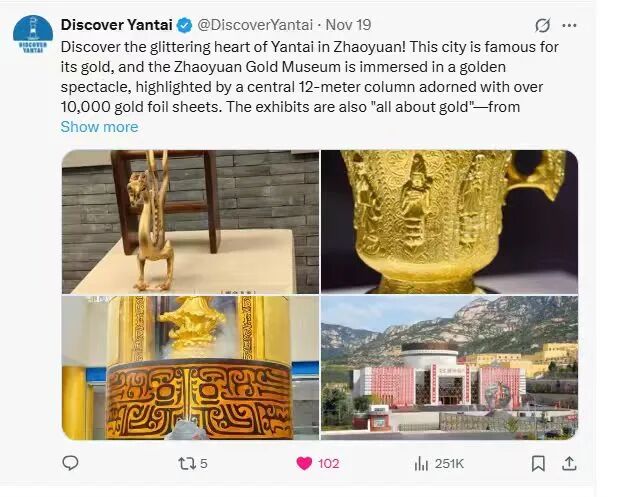Screen dimensions: 622x497
Task: Unlike the post via heart icon
Action: pos(304,463)
